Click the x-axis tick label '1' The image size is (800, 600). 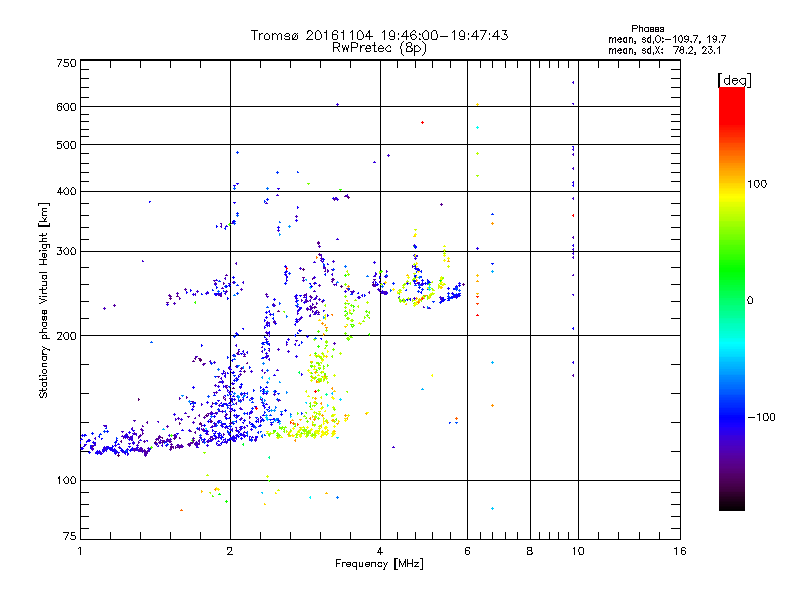tap(80, 551)
